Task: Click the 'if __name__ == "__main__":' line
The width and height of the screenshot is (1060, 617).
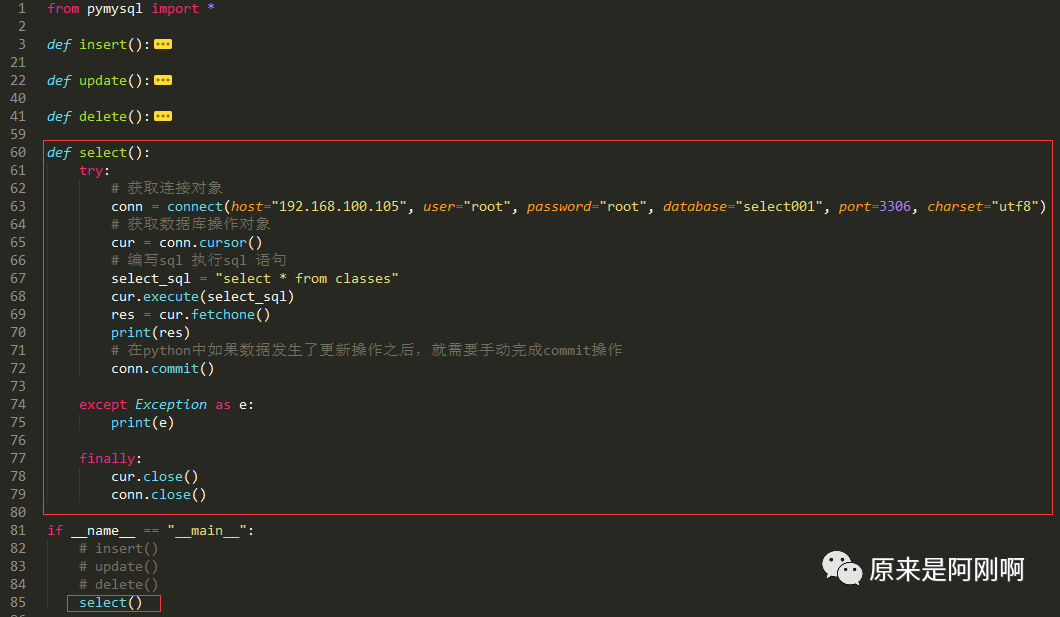Action: coord(151,530)
